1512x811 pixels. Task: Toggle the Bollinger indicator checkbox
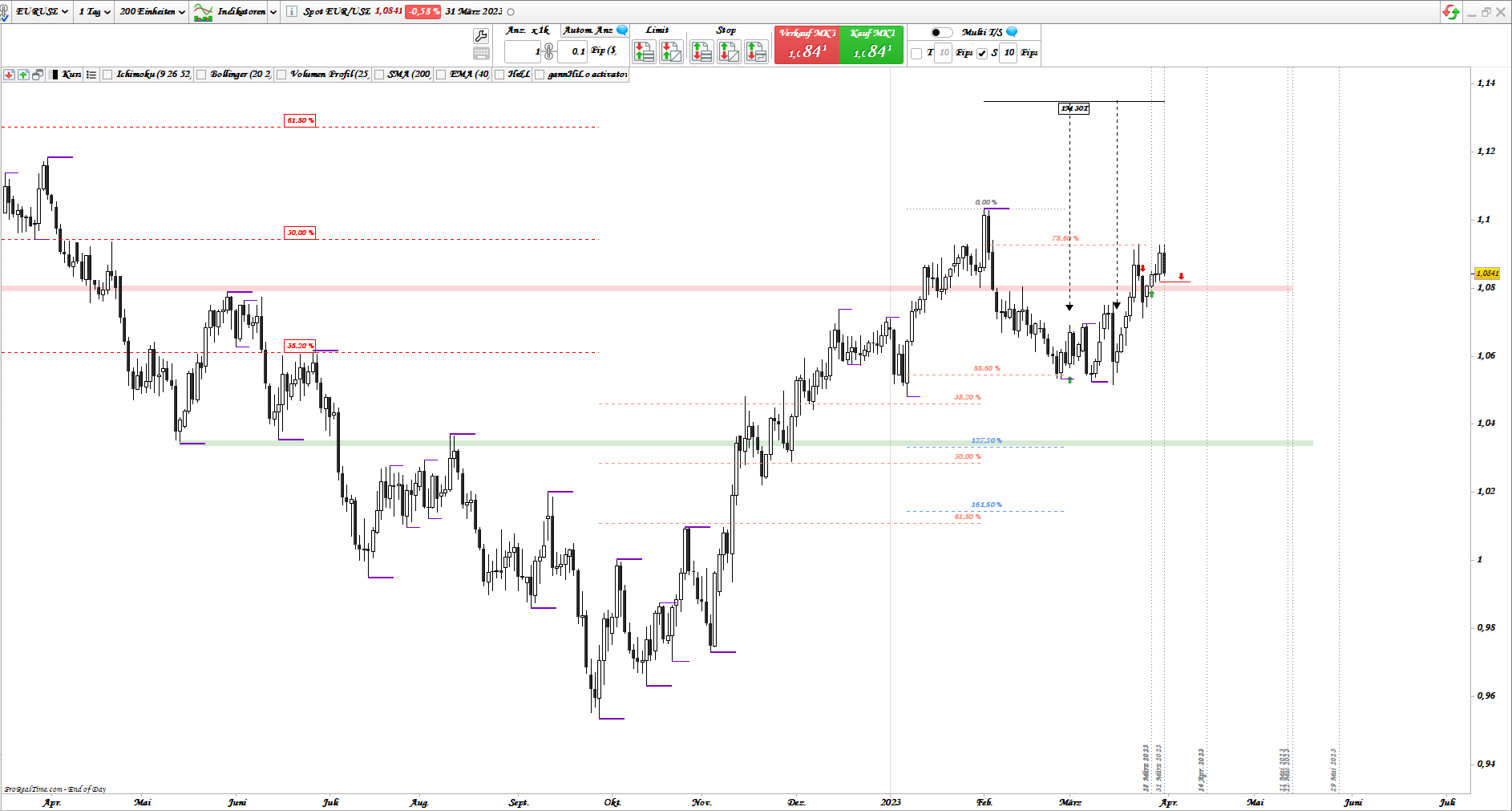pyautogui.click(x=202, y=75)
